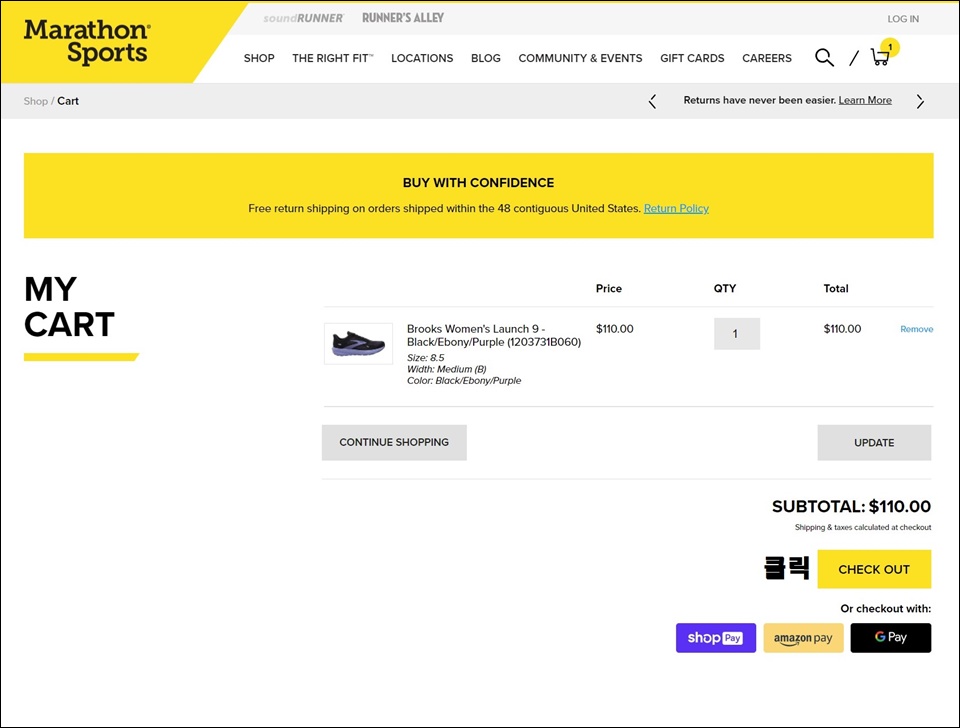Click the Shop breadcrumb link
Viewport: 960px width, 728px height.
coord(36,101)
